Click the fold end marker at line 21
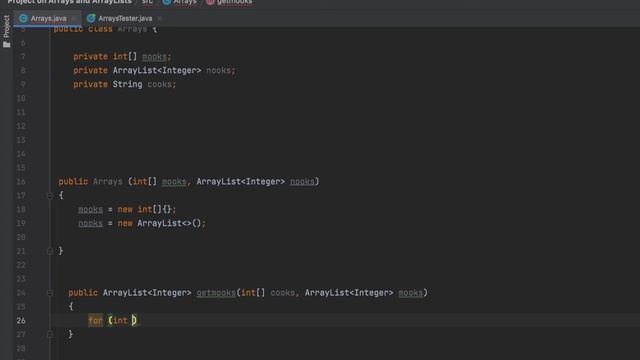 [50, 251]
